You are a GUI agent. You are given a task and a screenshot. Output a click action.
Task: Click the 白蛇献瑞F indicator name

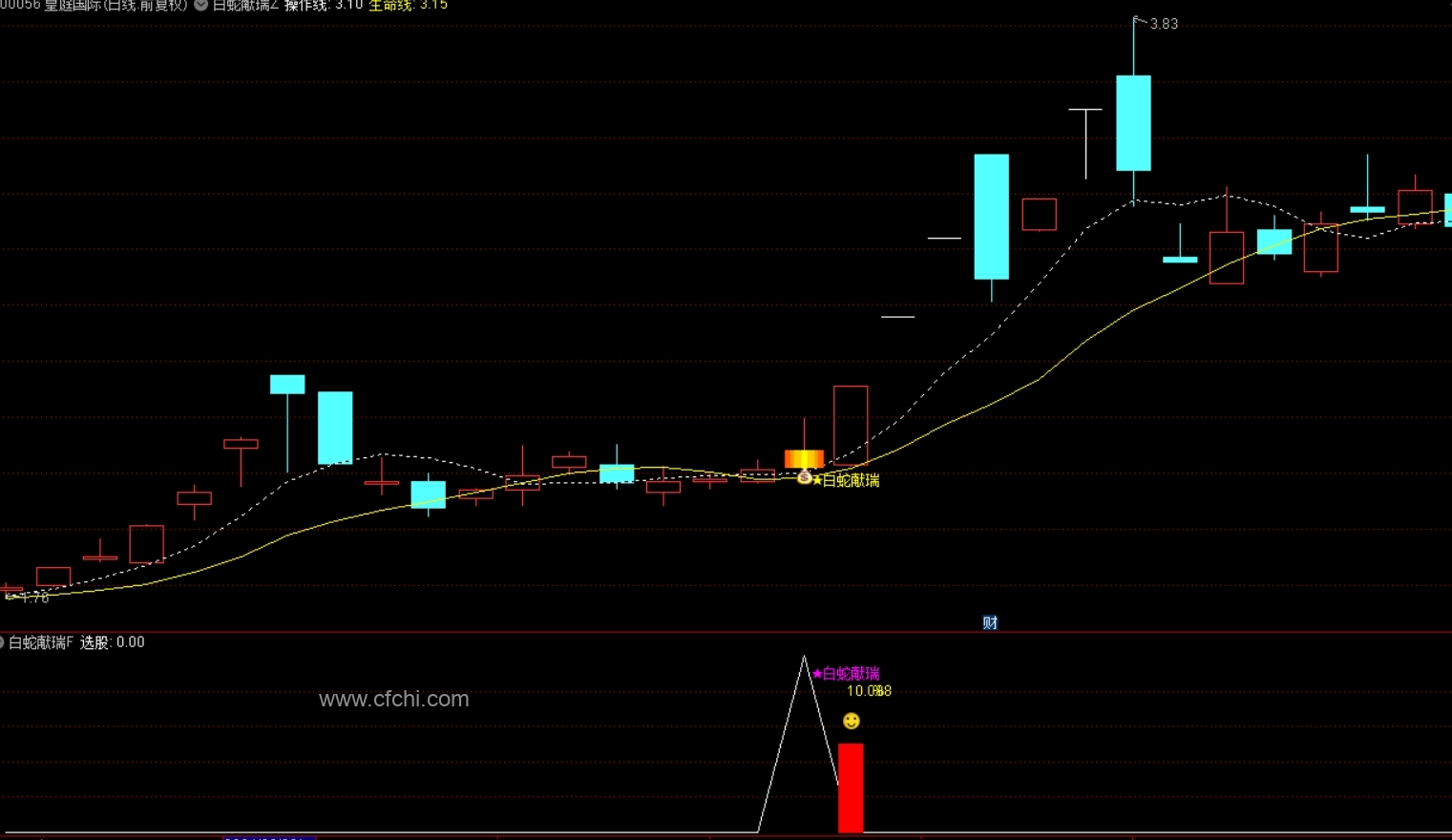click(41, 642)
